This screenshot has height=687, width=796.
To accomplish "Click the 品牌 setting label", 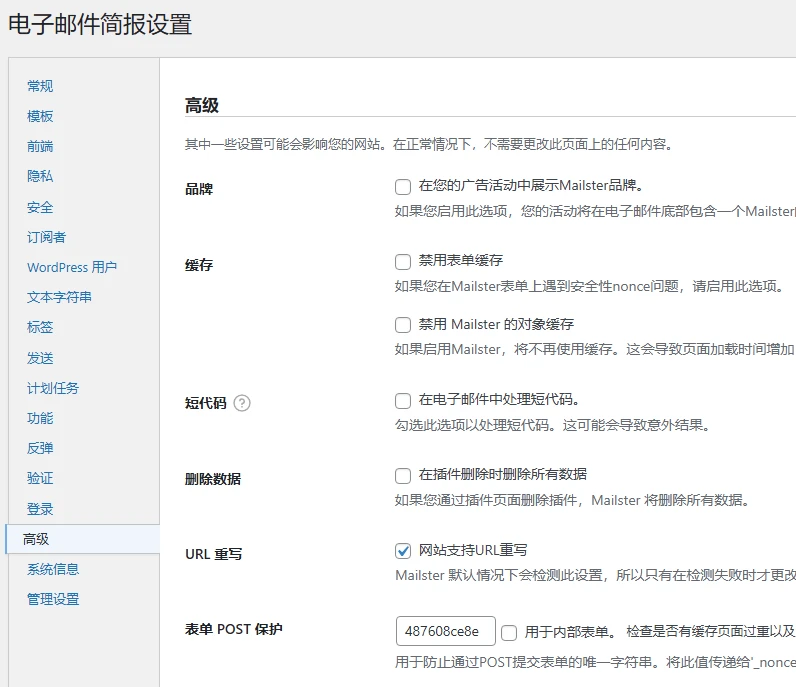I will 199,189.
